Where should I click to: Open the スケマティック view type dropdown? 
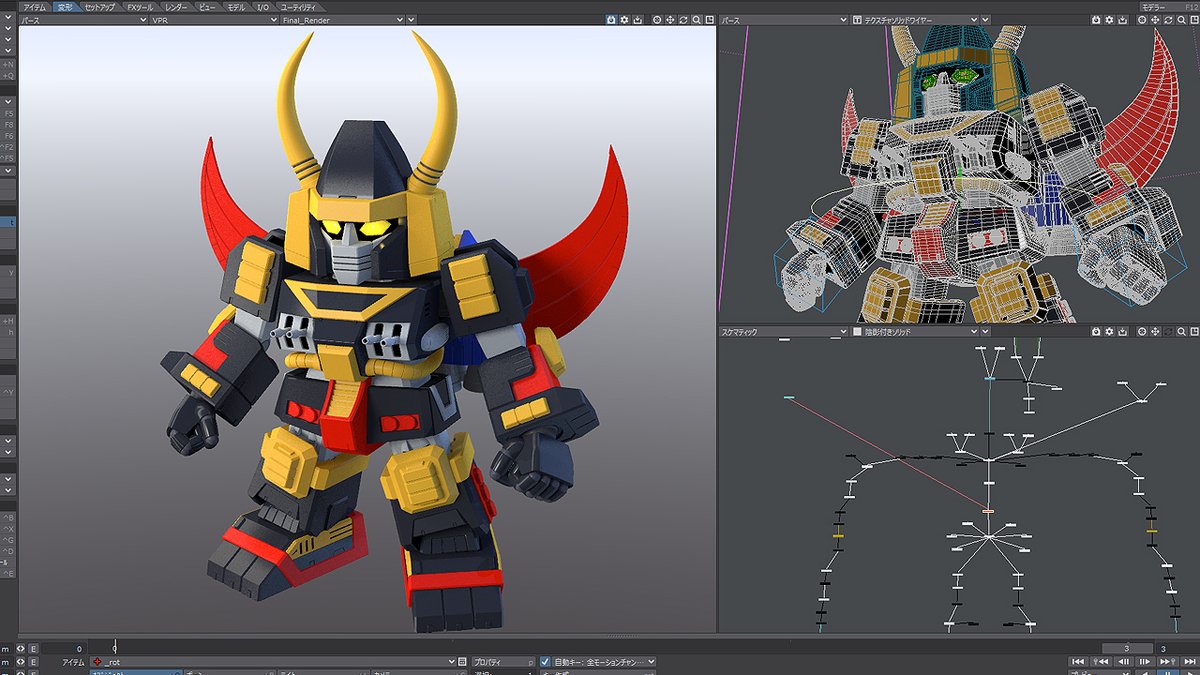783,331
